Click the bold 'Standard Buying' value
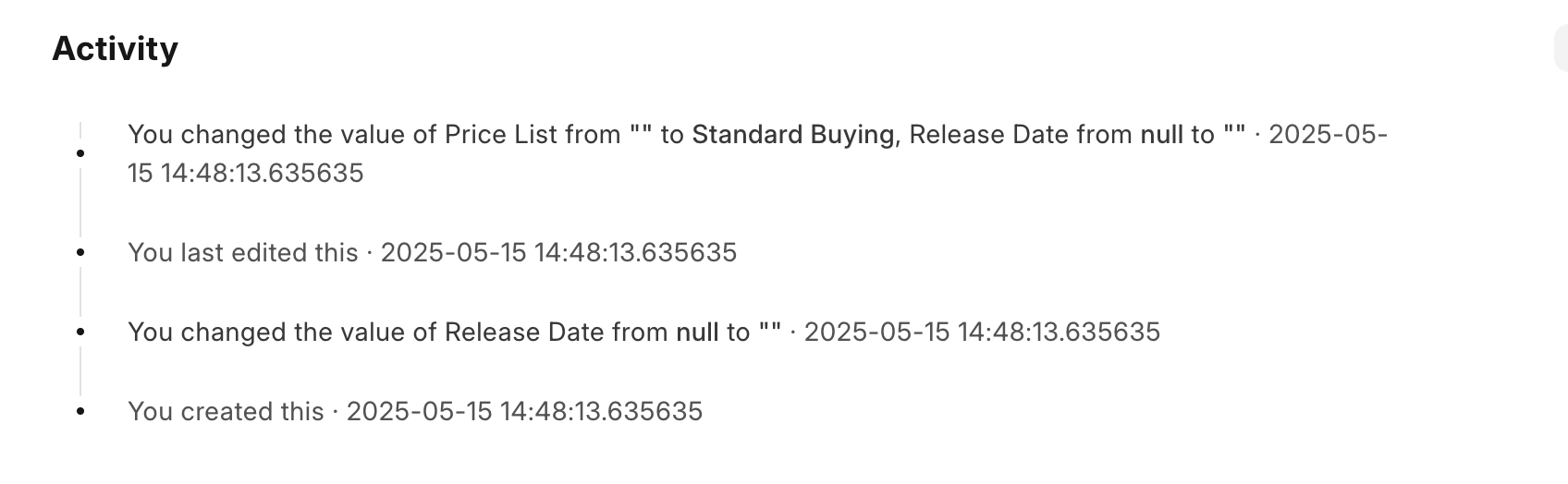 (x=793, y=135)
